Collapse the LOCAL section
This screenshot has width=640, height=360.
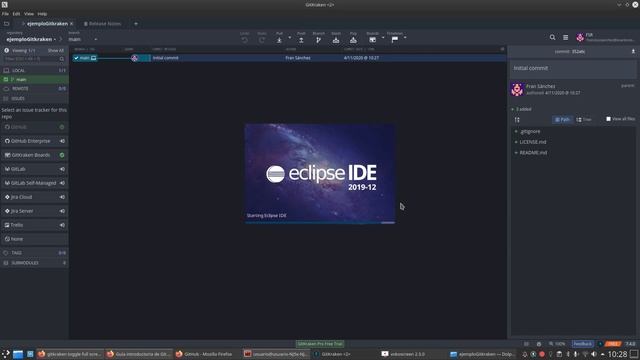34,70
